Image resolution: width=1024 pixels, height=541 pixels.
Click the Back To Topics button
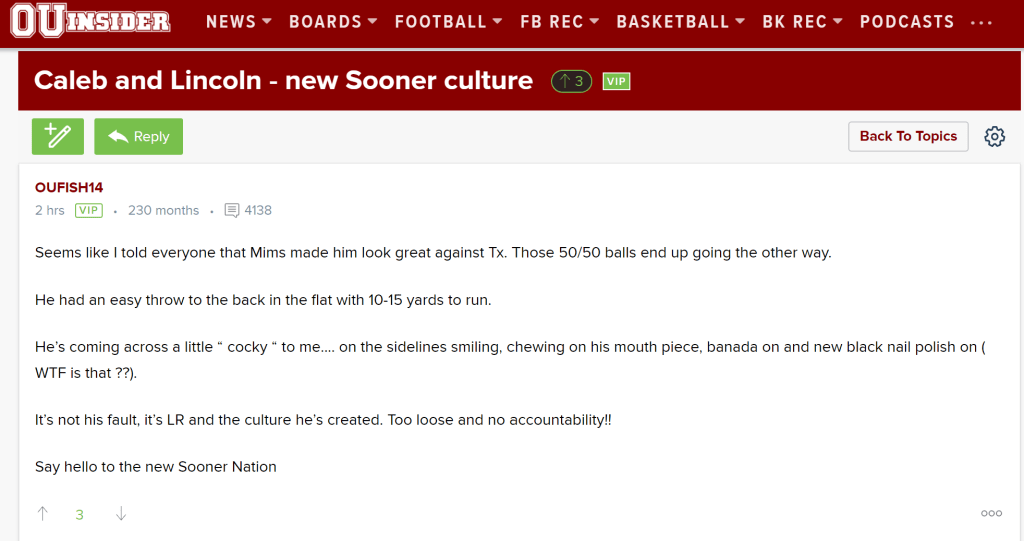908,137
